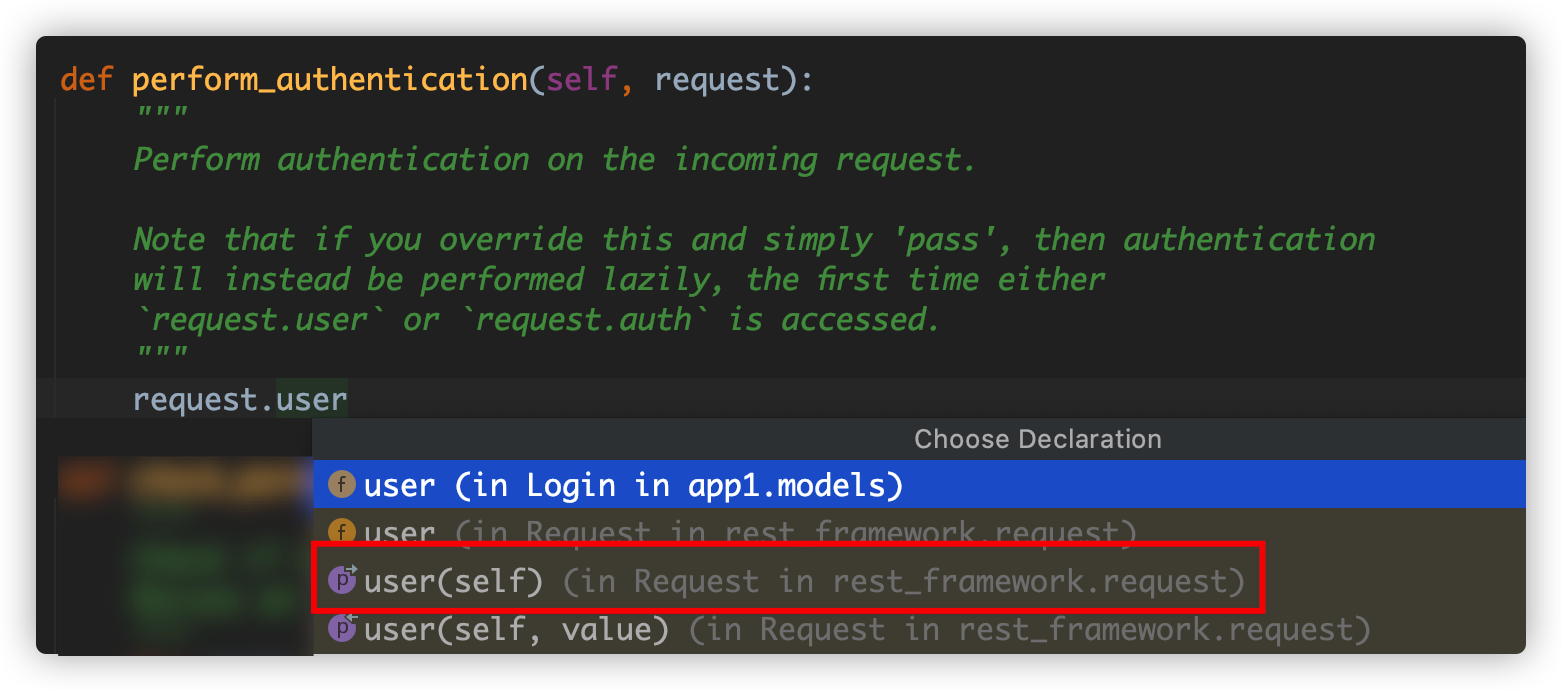
Task: Pick the "user(self, value)" setter declaration text
Action: (x=516, y=629)
